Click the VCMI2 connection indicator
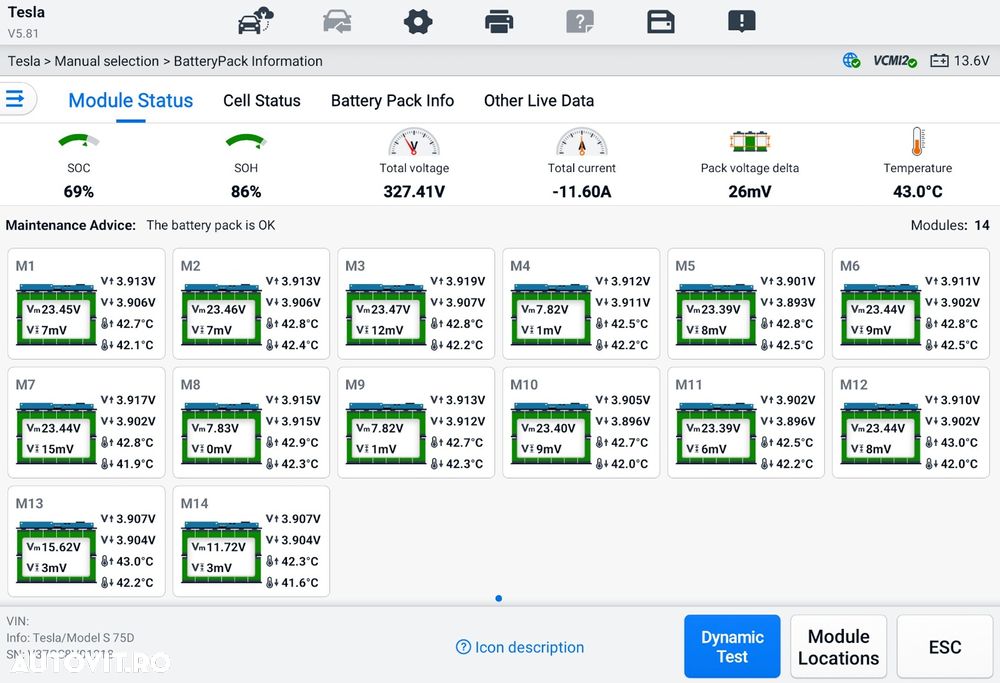This screenshot has height=683, width=1000. click(894, 61)
